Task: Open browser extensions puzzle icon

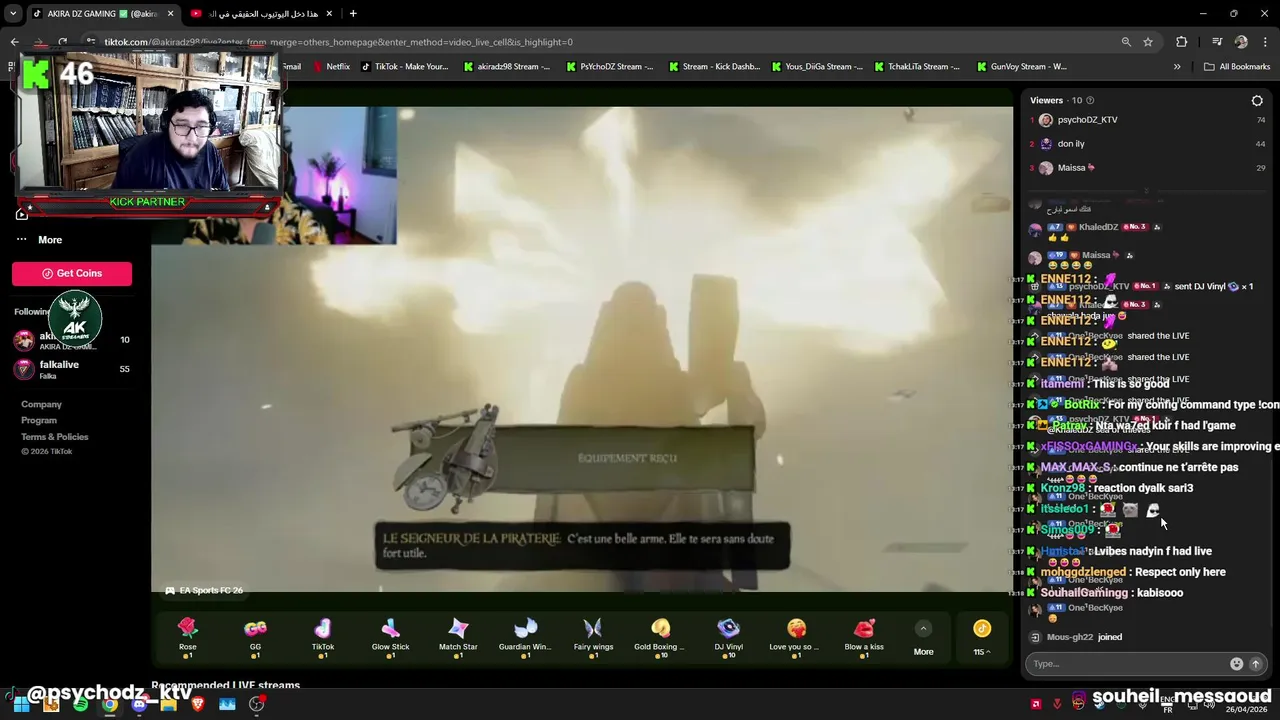Action: 1182,42
